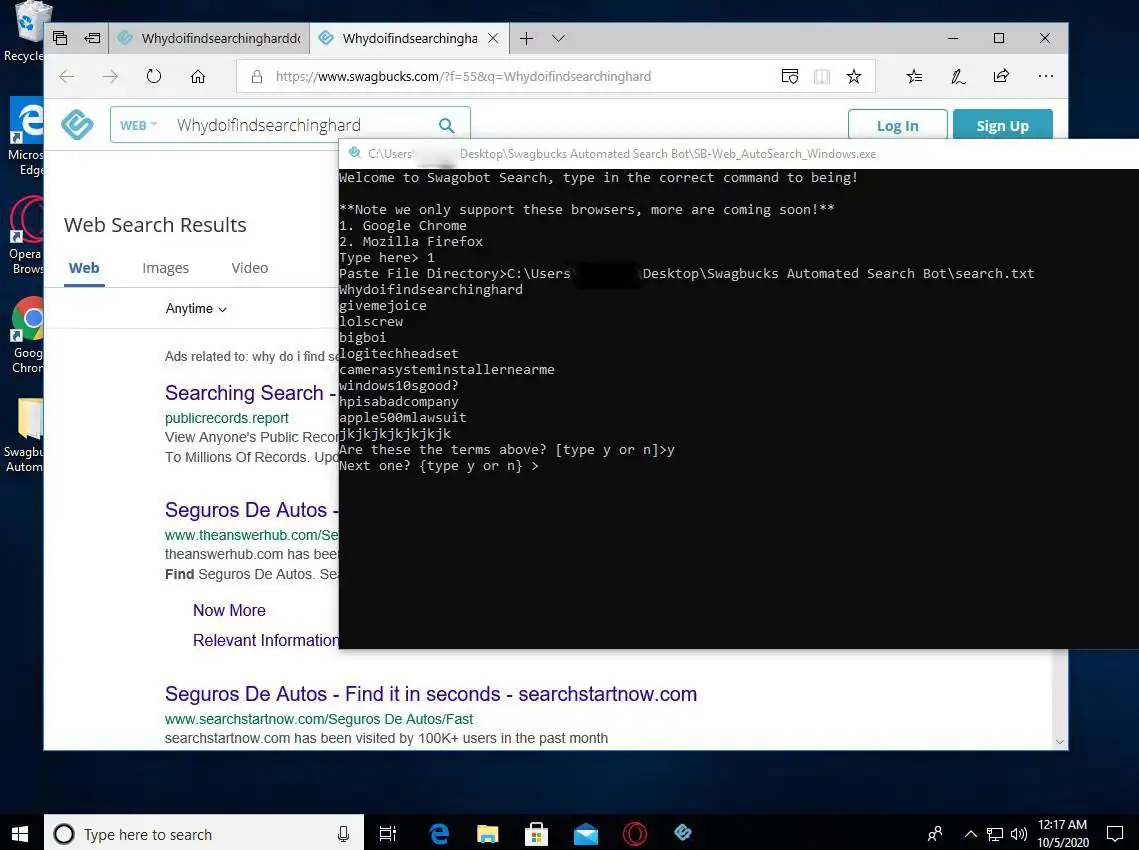The height and width of the screenshot is (850, 1139).
Task: Open the Now More sublink
Action: 229,610
